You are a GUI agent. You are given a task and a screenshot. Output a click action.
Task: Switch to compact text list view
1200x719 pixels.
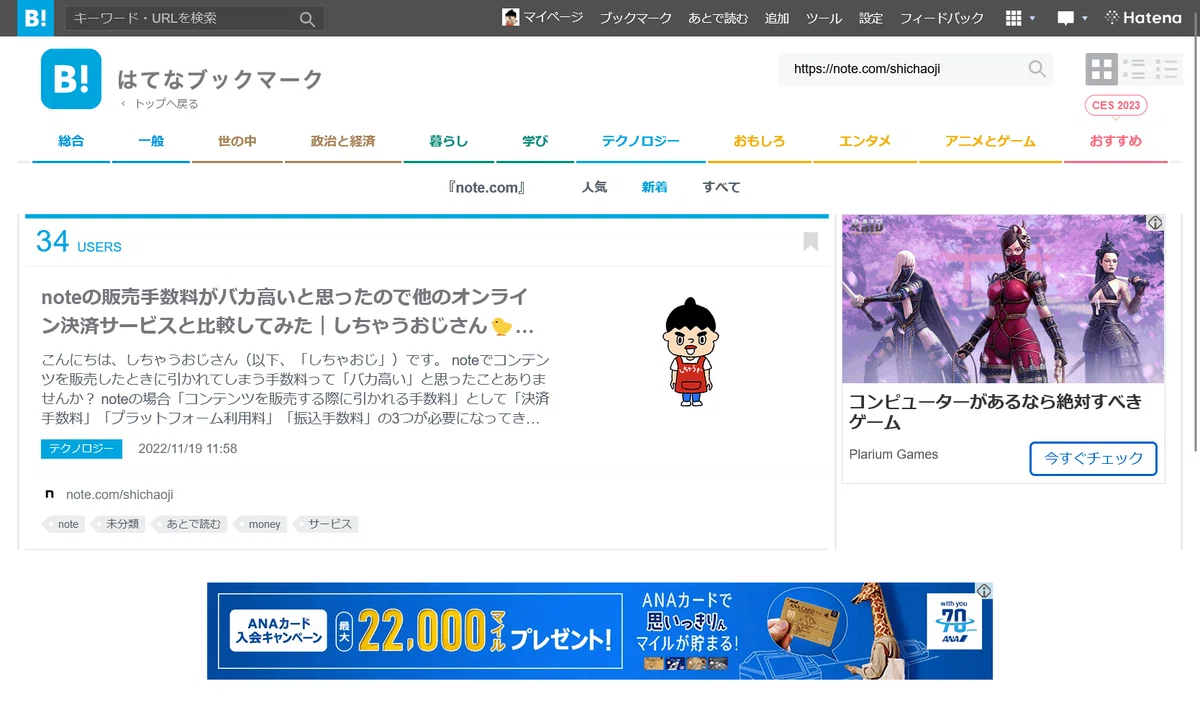[x=1166, y=69]
